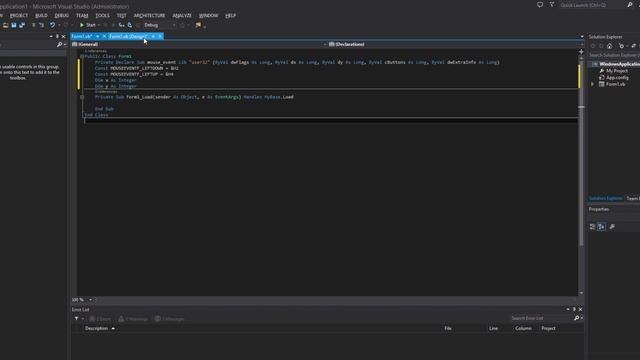Click the Solution Explorer Back icon
Screen dimensions: 640x360
click(593, 46)
